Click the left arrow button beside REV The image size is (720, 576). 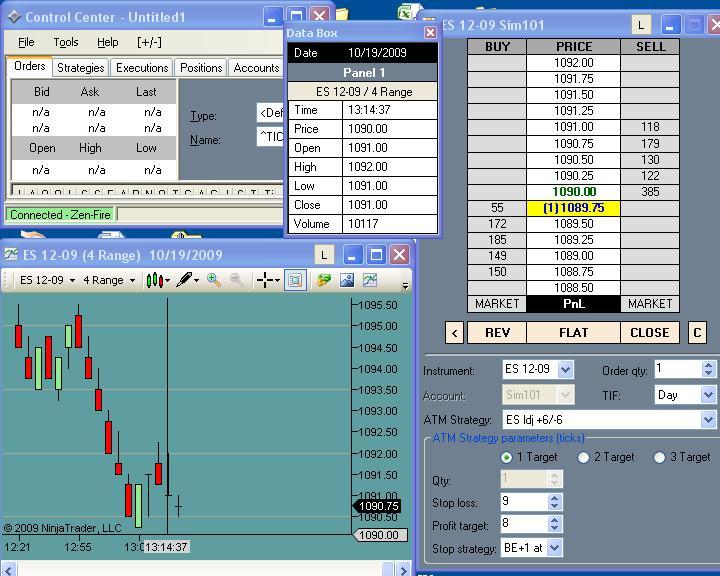[455, 333]
